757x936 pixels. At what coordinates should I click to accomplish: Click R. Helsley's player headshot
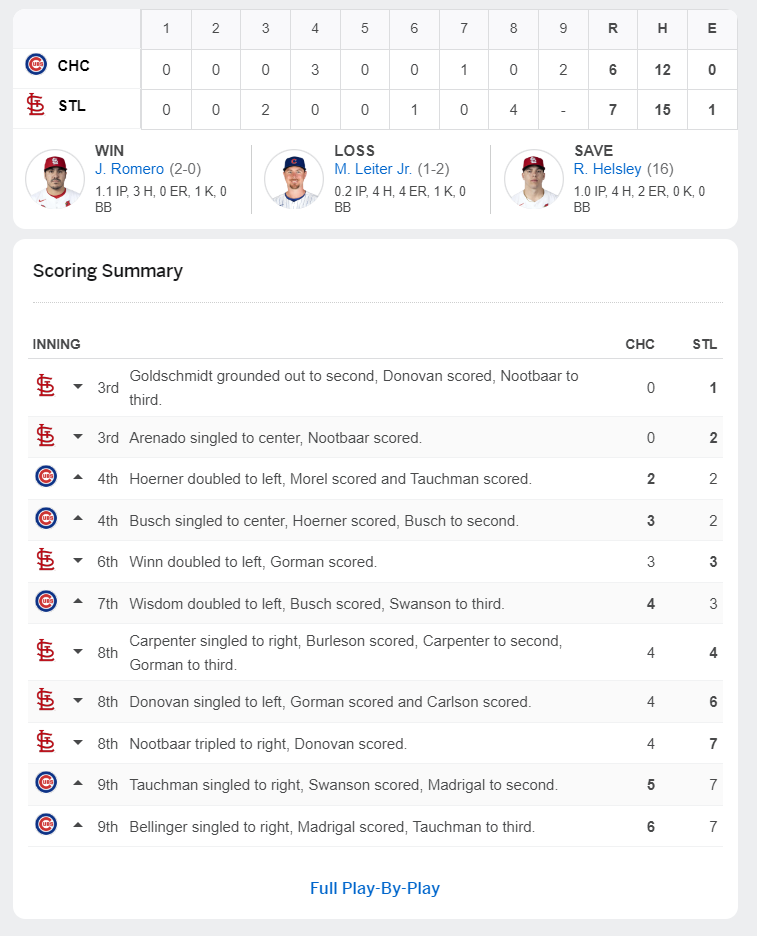534,178
